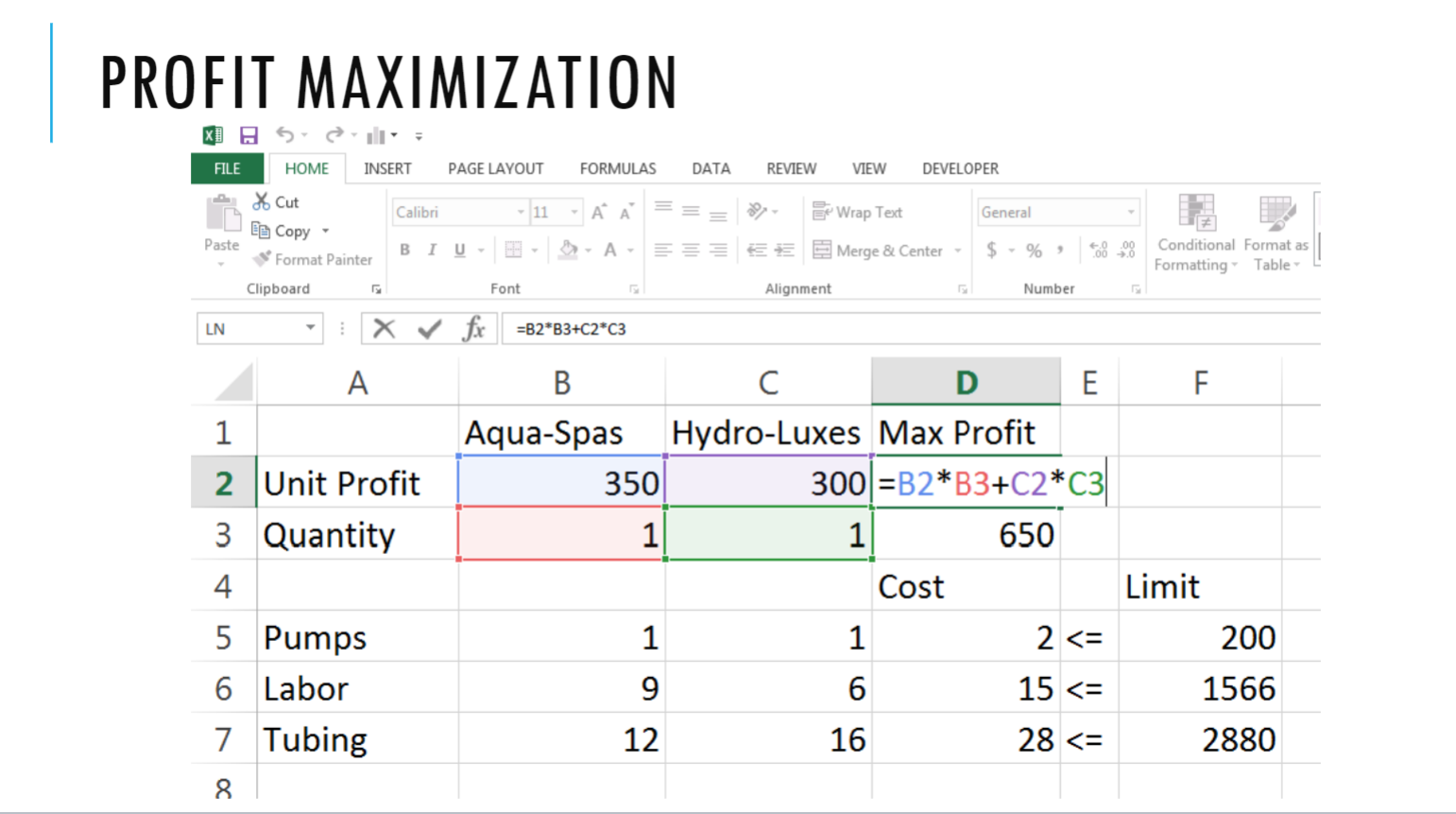Click the Merge & Center icon

(x=822, y=251)
